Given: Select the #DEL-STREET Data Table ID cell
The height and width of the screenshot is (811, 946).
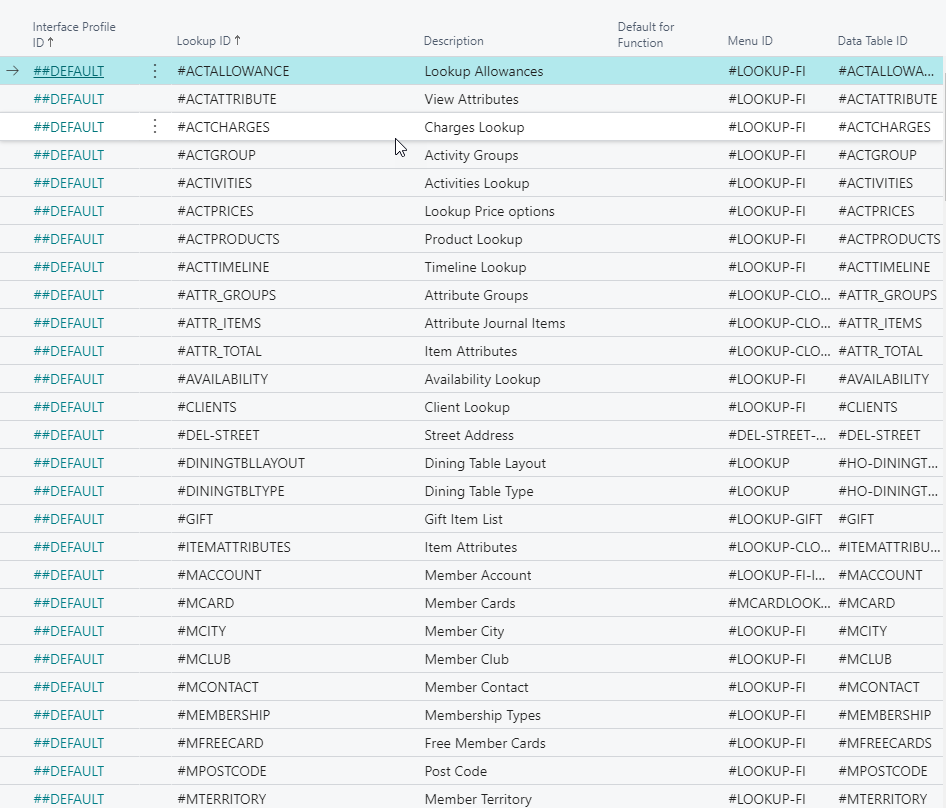Looking at the screenshot, I should (879, 435).
